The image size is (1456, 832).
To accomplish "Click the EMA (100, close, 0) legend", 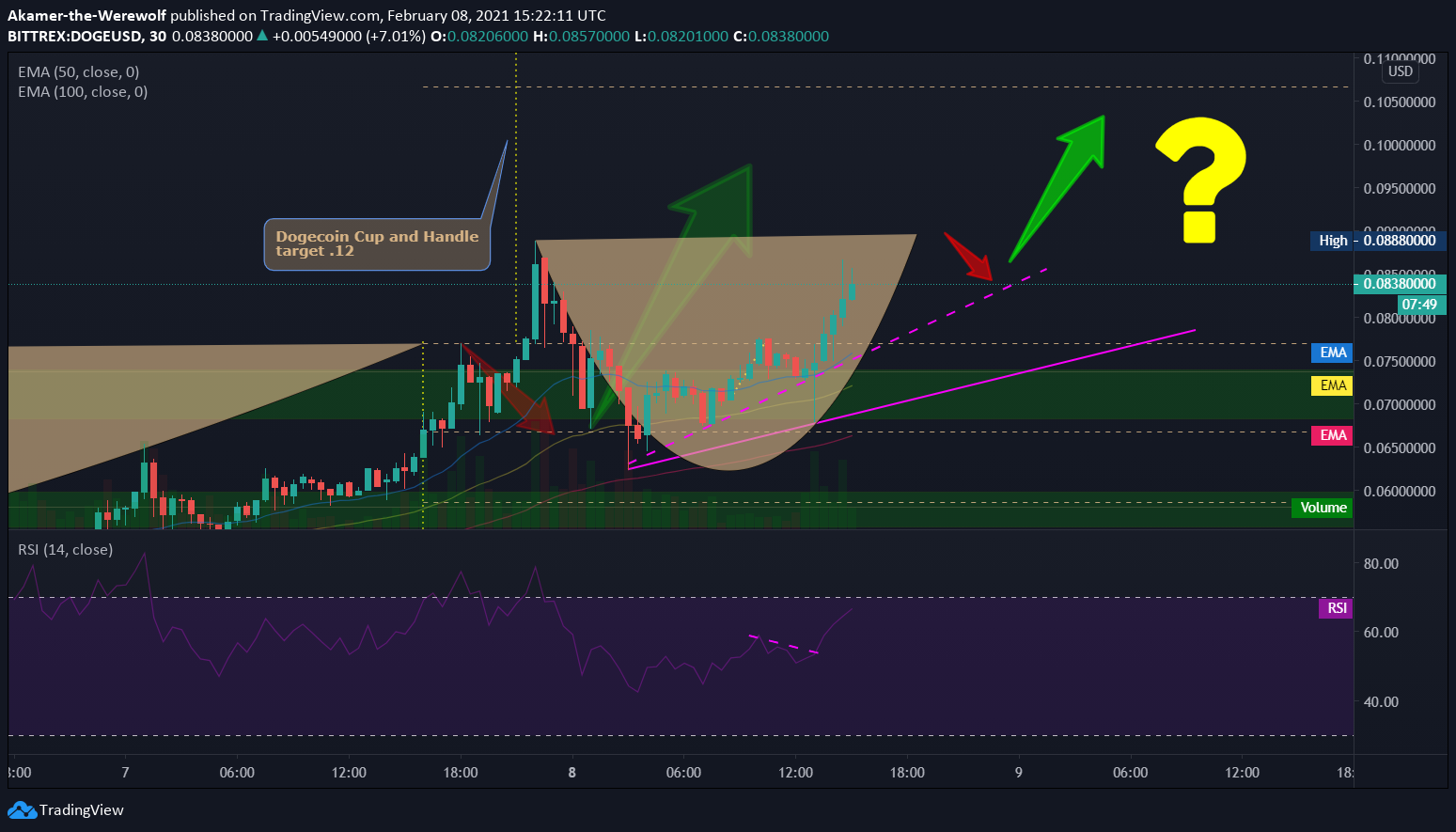I will coord(83,91).
